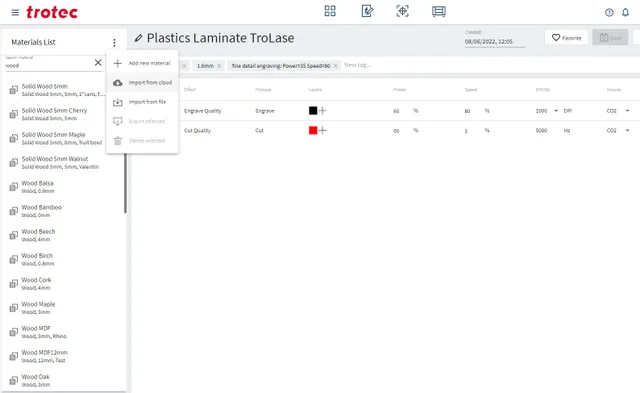Click the copy icon for Wood Beech
This screenshot has width=640, height=393.
pyautogui.click(x=14, y=235)
